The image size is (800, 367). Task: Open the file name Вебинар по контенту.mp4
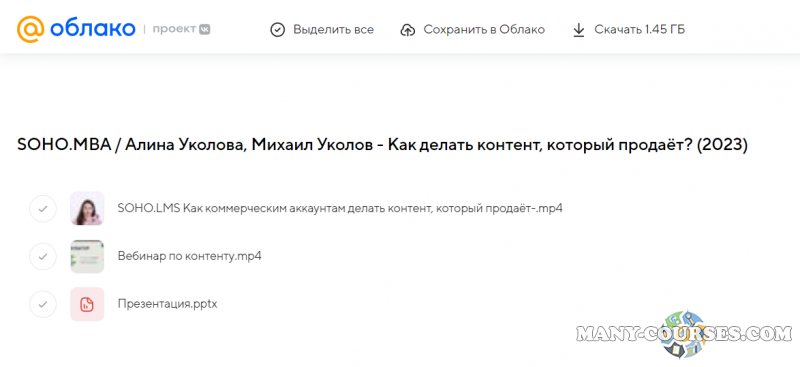189,256
